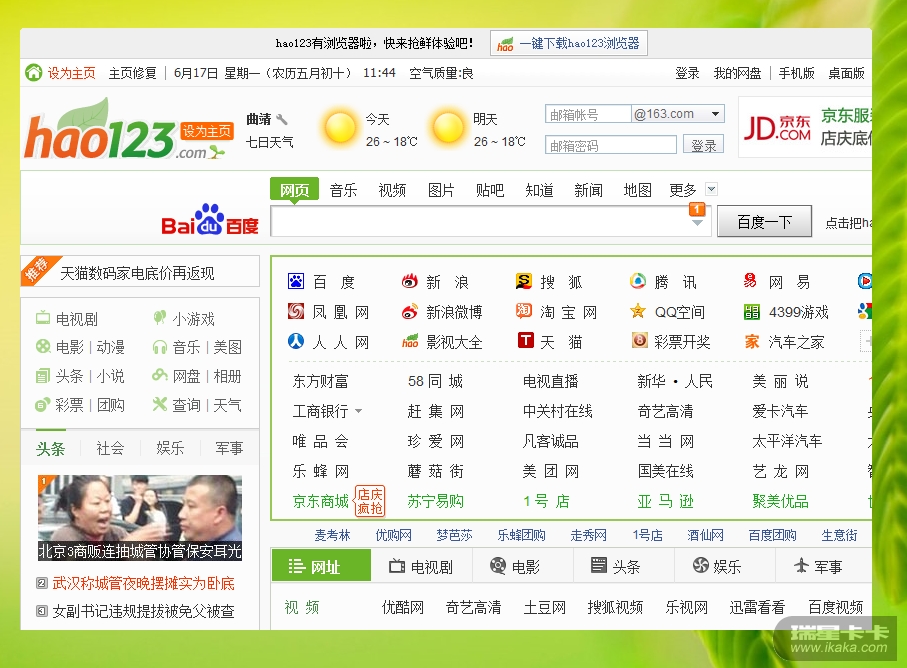This screenshot has height=668, width=907.
Task: Open the 麦考林 shopping link
Action: pyautogui.click(x=333, y=535)
